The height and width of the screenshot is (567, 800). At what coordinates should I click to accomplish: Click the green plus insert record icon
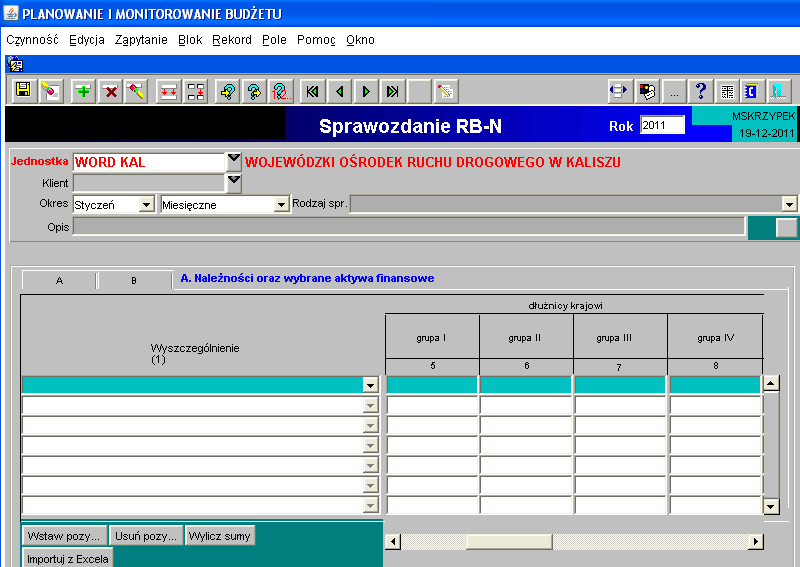83,91
